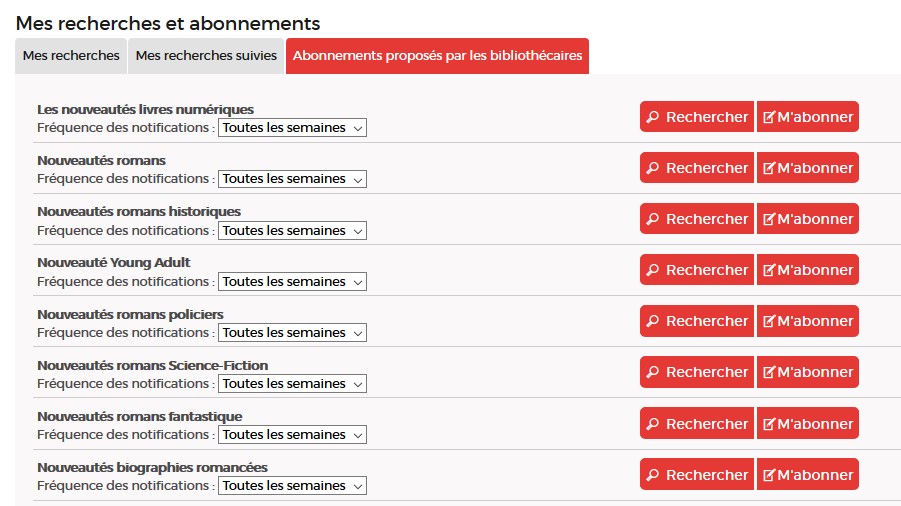Click subscribe pencil icon for Nouveautés romans
Screen dimensions: 901x506
click(769, 168)
